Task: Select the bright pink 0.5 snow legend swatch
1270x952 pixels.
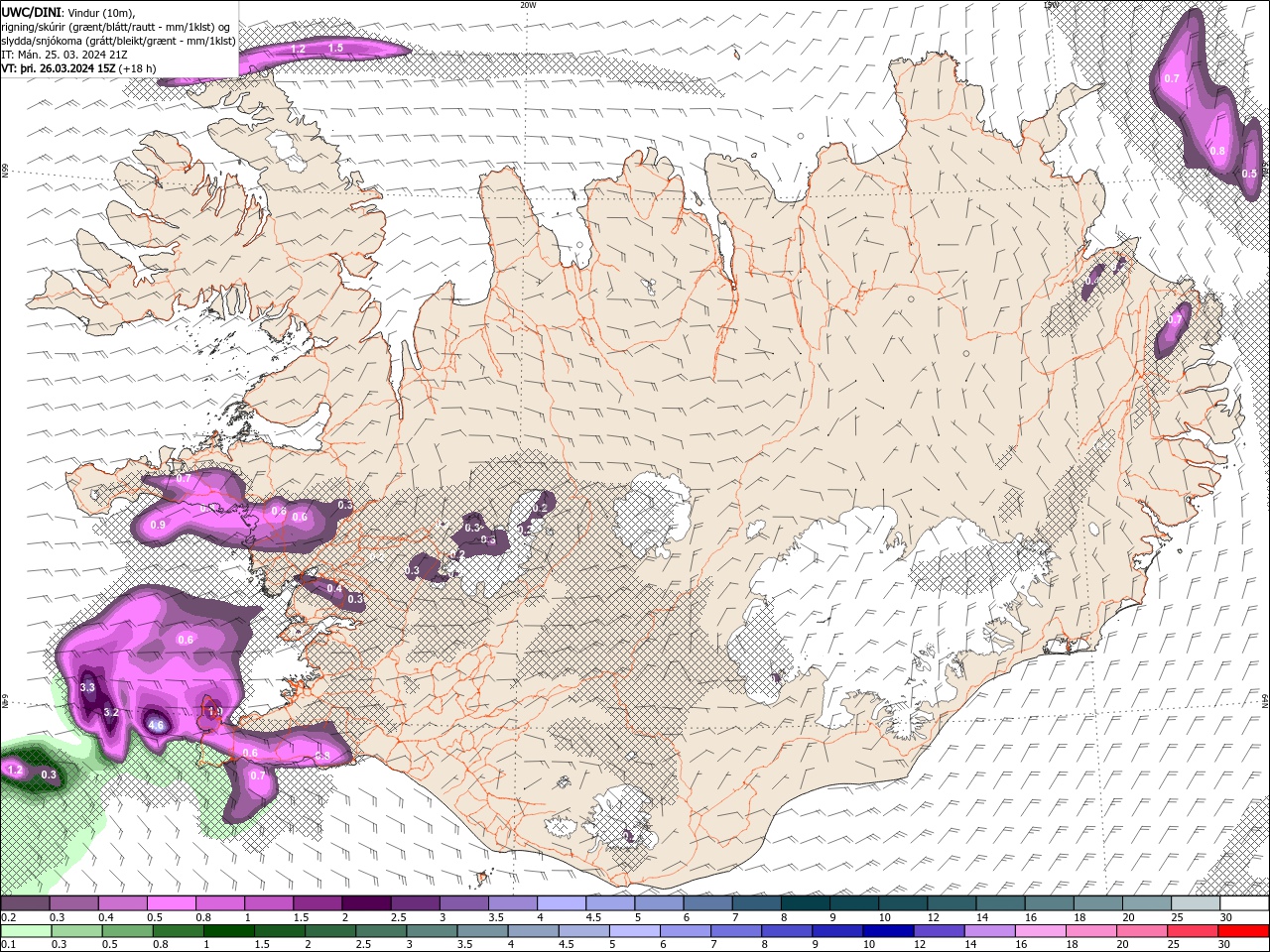Action: [x=172, y=903]
